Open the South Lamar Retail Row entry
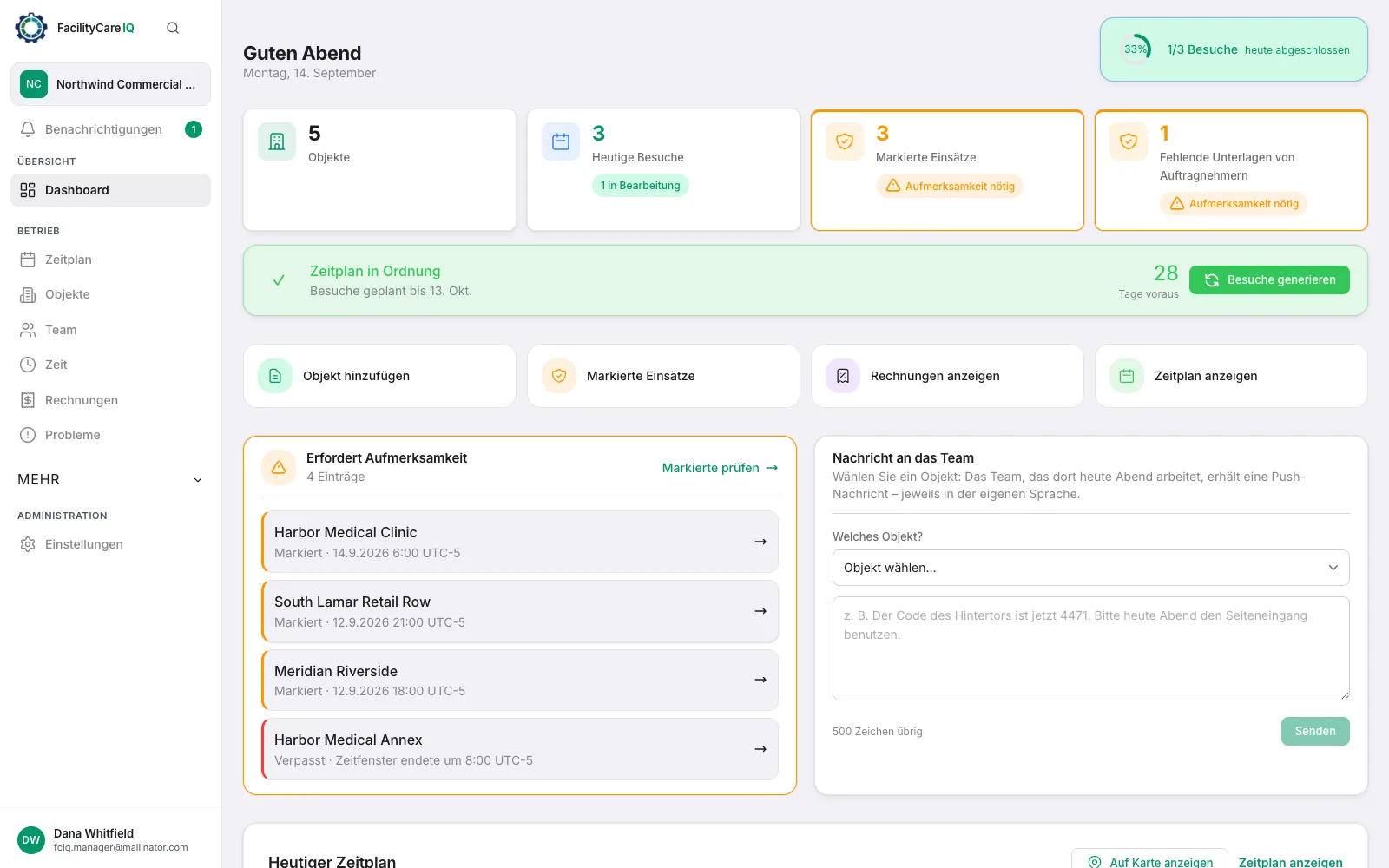Image resolution: width=1389 pixels, height=868 pixels. [520, 611]
